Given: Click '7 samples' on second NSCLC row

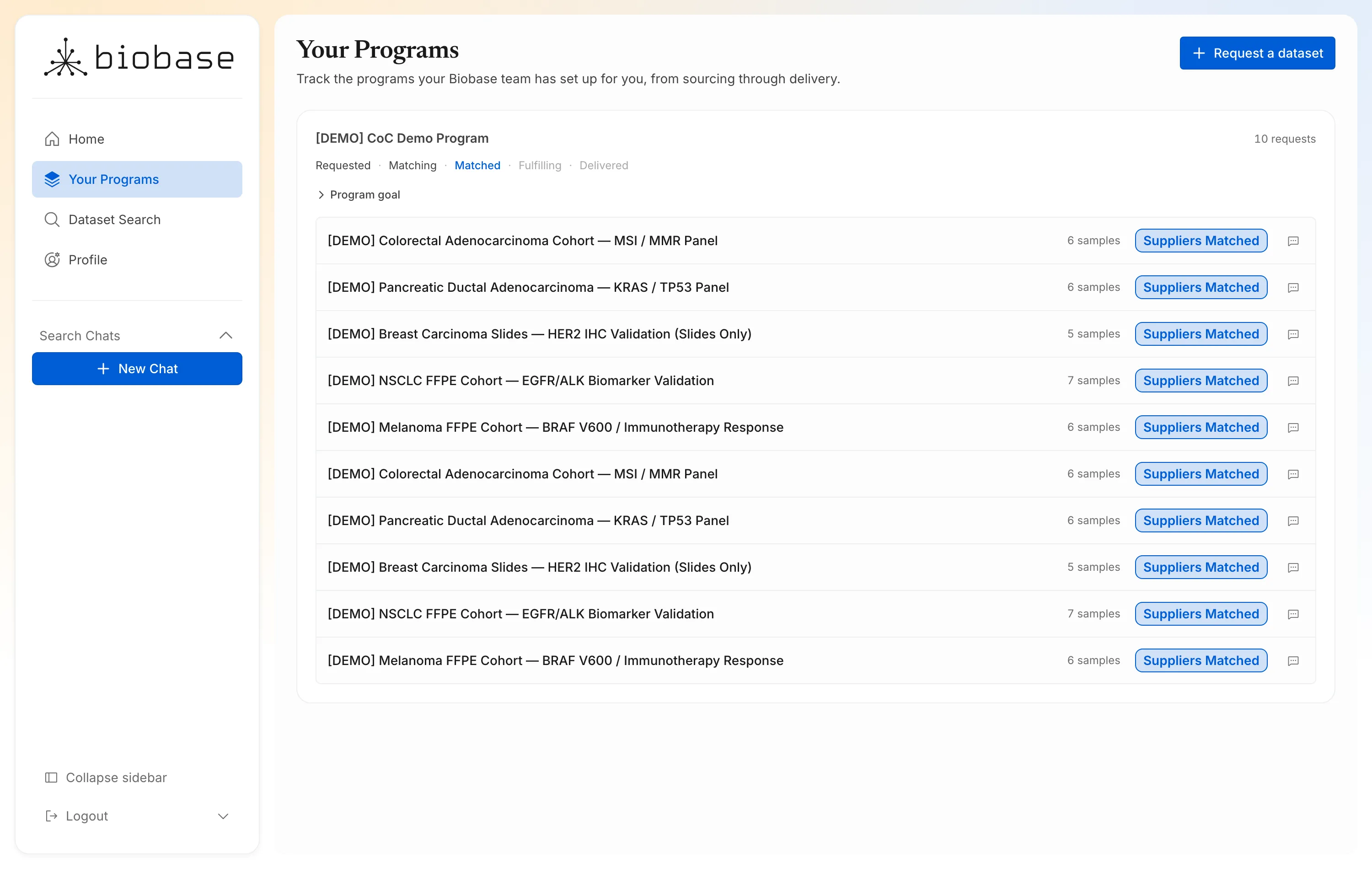Looking at the screenshot, I should [1093, 614].
